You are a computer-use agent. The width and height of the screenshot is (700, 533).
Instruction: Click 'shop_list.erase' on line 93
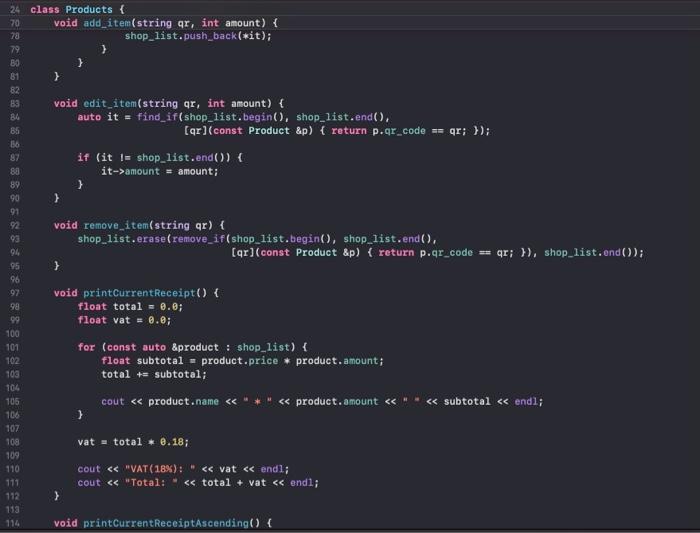tap(121, 239)
